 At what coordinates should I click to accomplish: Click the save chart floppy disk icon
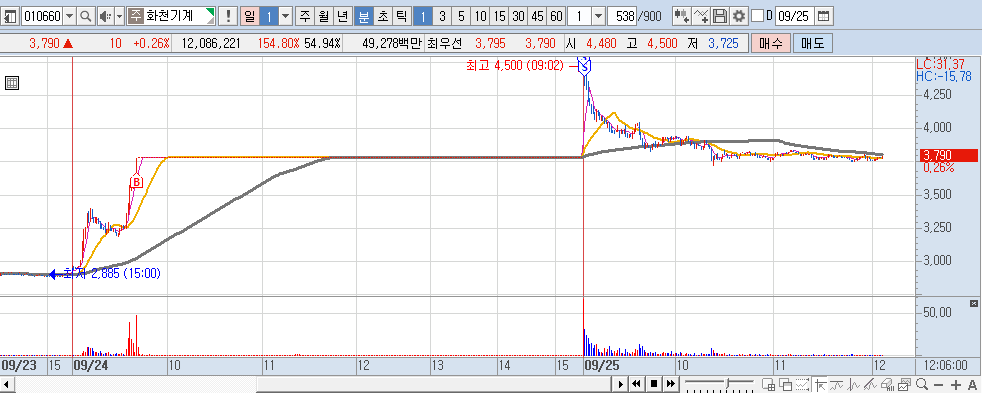721,16
